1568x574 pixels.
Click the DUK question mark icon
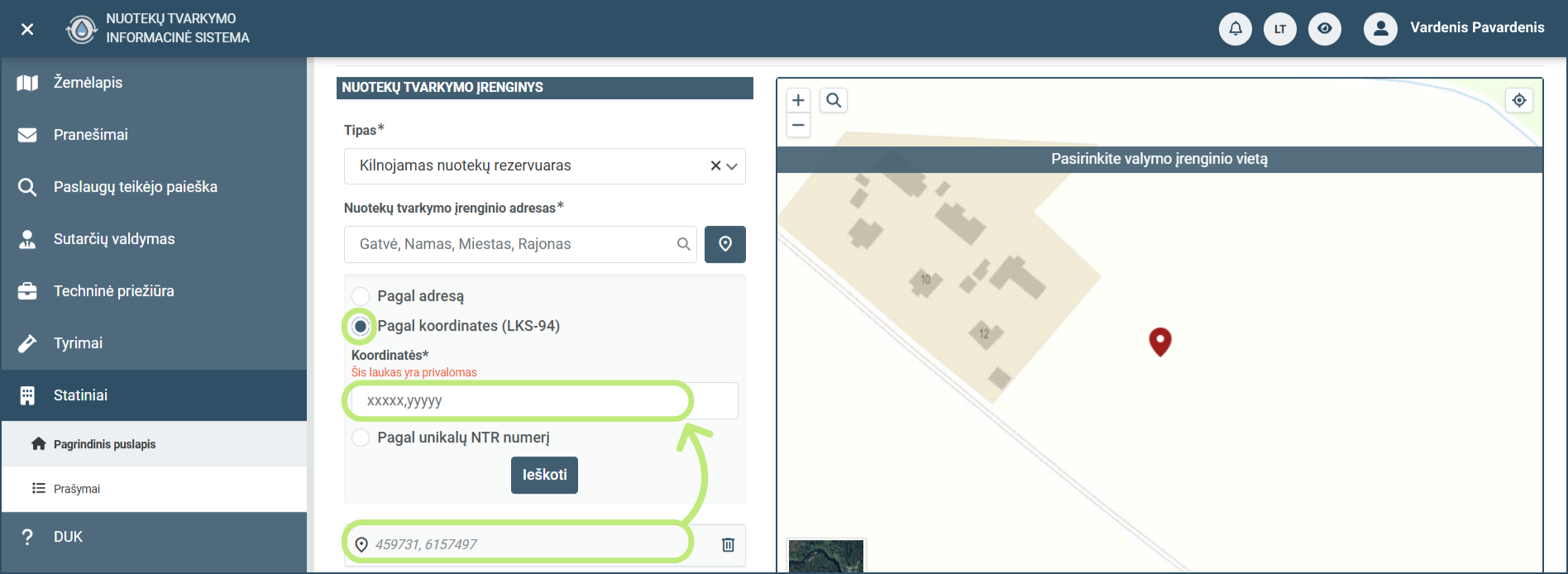27,537
